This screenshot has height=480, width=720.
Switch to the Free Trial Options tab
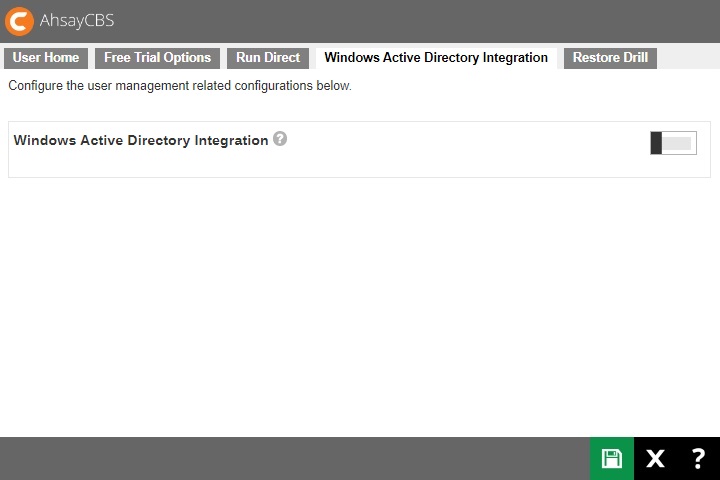(x=158, y=58)
